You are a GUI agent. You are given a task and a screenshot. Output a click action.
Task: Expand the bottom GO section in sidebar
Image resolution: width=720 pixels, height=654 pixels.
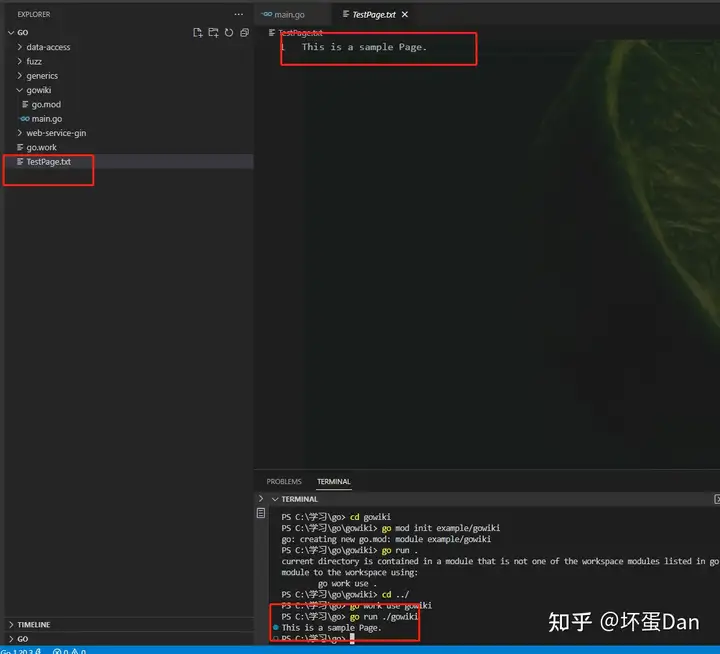tap(11, 639)
